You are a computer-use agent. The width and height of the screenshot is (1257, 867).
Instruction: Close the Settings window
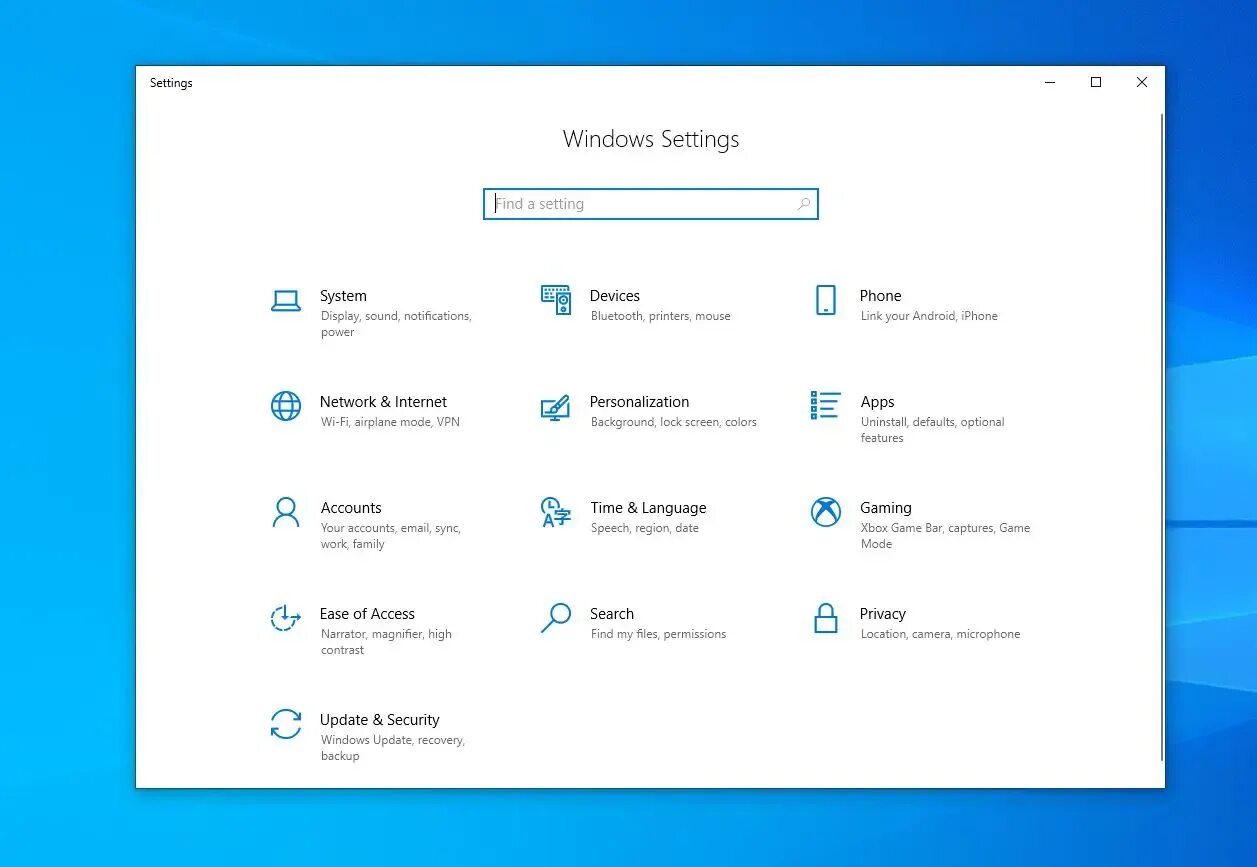1142,83
